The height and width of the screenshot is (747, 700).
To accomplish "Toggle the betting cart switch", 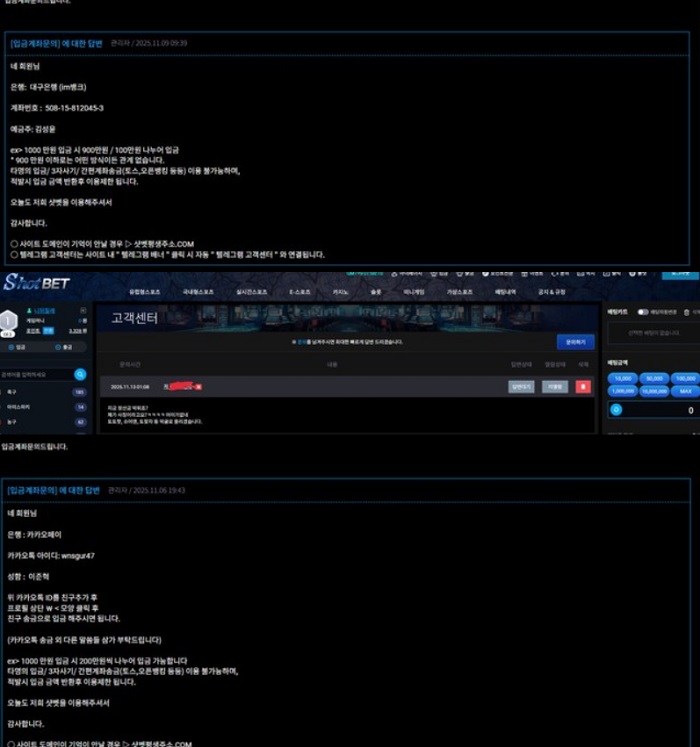I will [643, 312].
